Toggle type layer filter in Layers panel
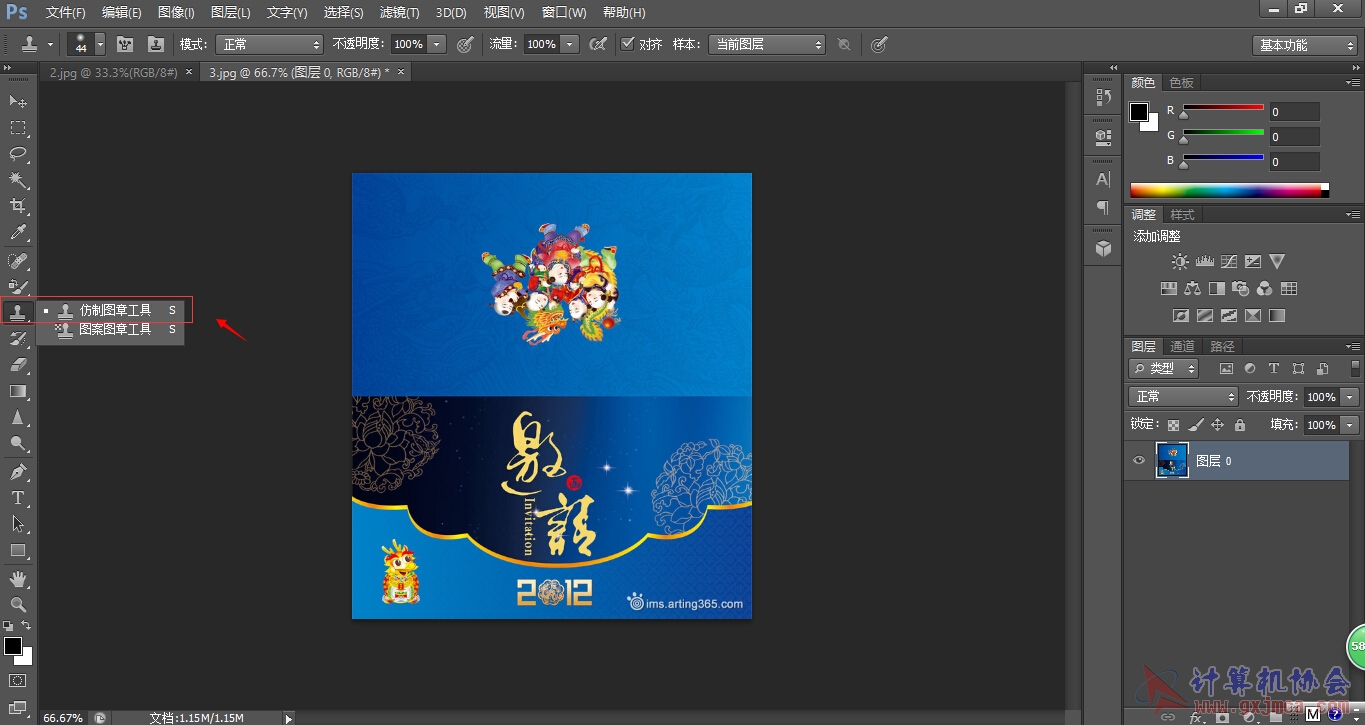This screenshot has width=1365, height=725. [1274, 369]
